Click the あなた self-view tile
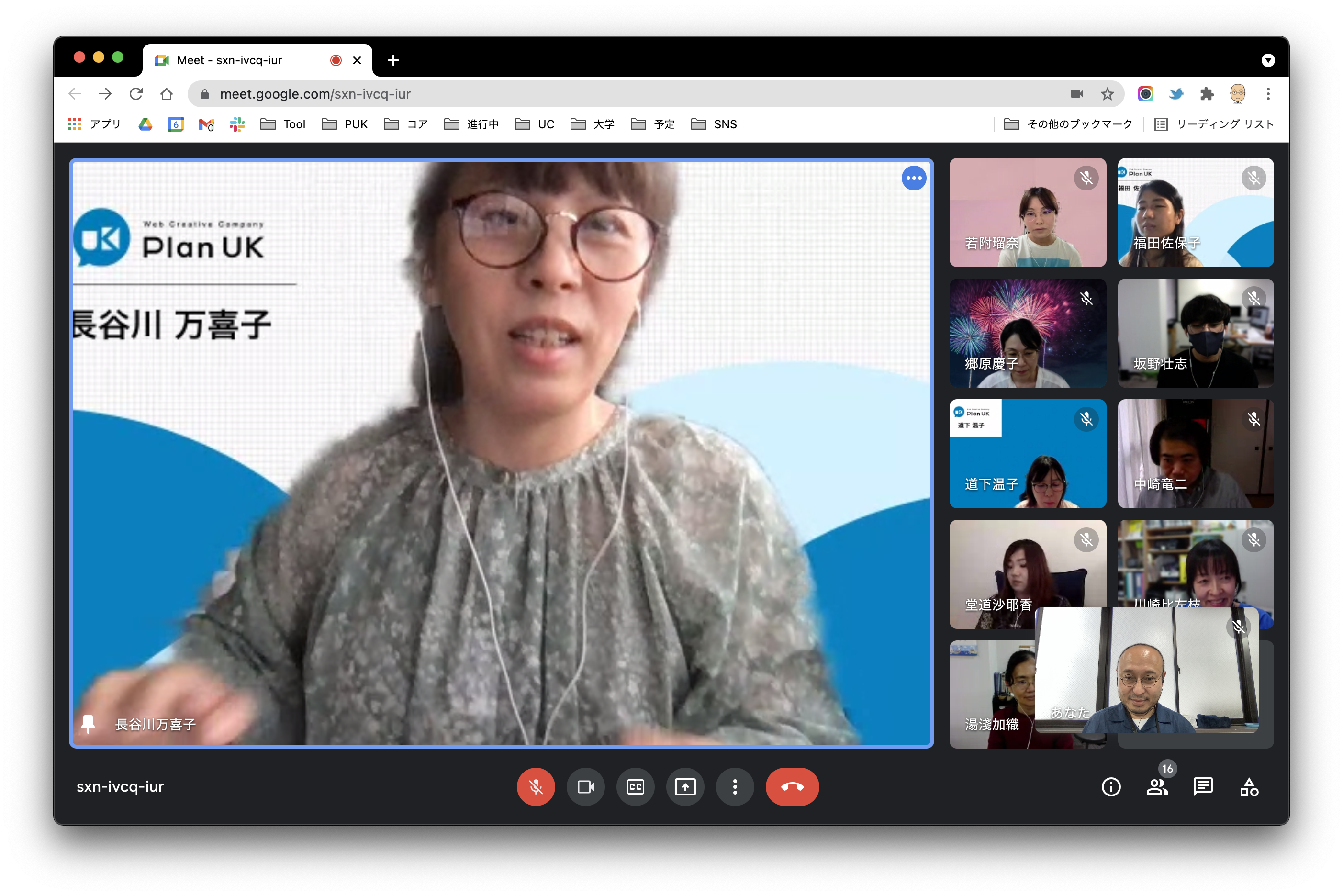1343x896 pixels. [x=1147, y=670]
